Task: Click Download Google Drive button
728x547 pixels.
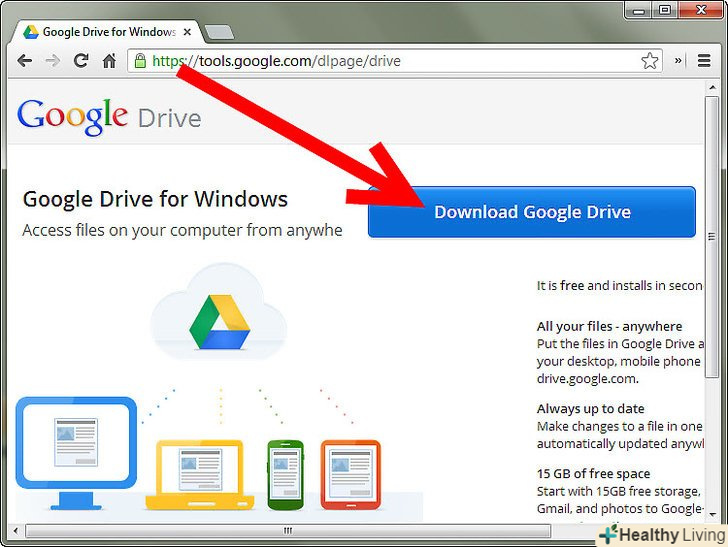Action: point(532,212)
